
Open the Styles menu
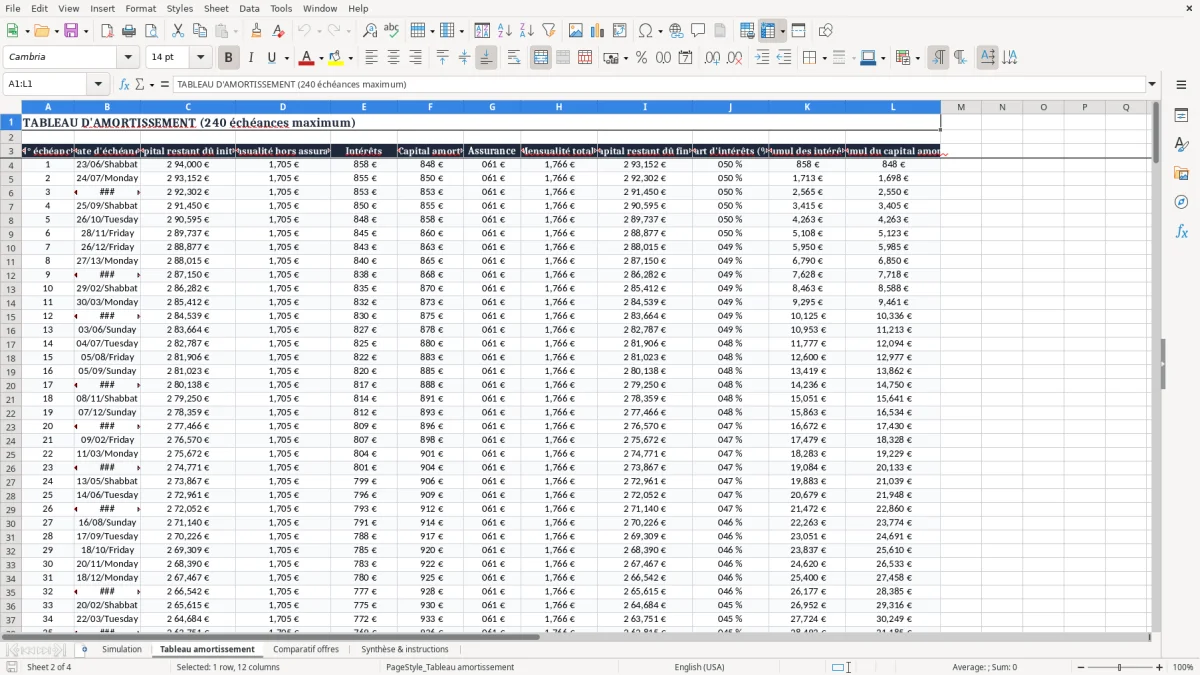(x=180, y=8)
